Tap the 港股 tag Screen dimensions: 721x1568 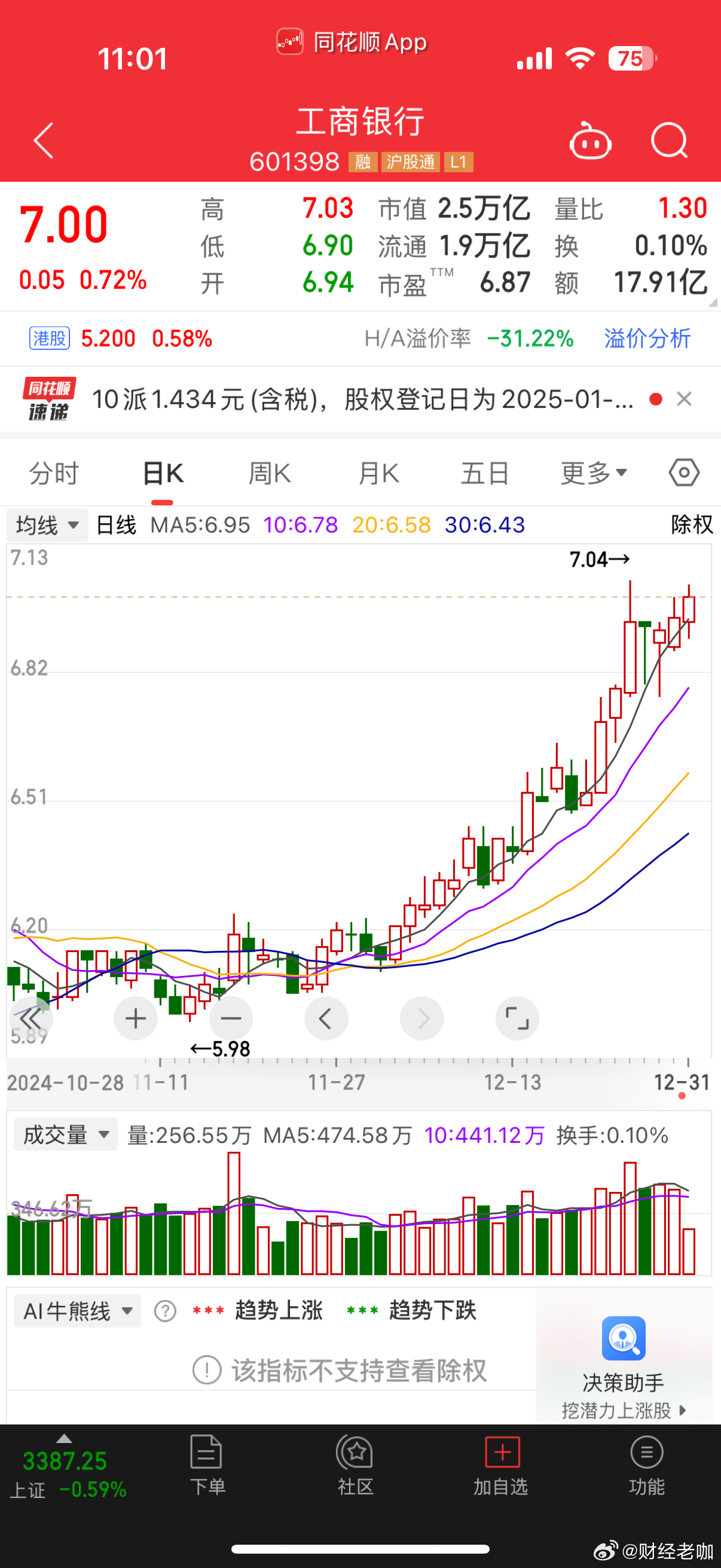click(49, 338)
